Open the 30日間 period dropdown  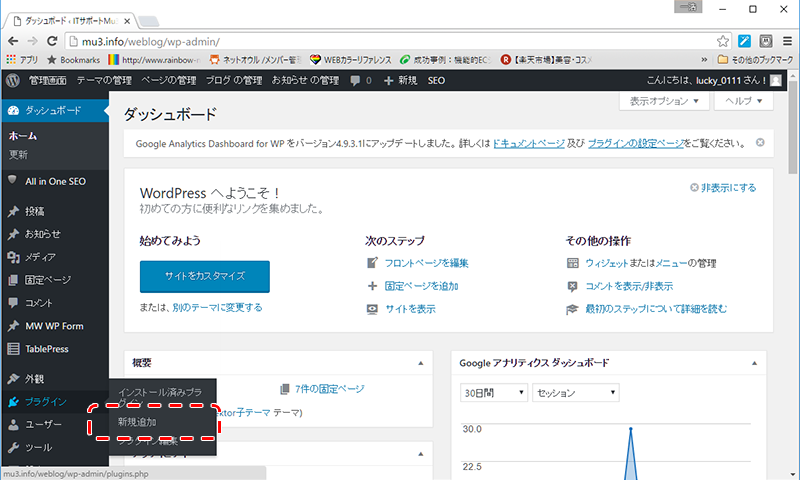pos(494,393)
